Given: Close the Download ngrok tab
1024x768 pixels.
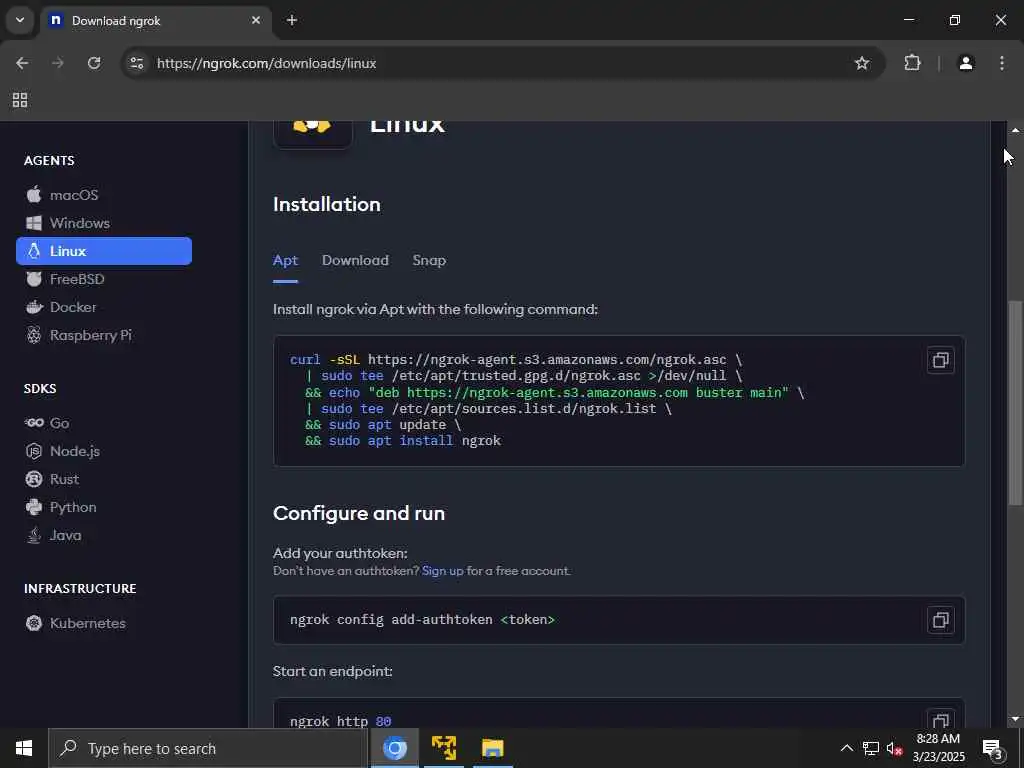Looking at the screenshot, I should click(x=256, y=20).
